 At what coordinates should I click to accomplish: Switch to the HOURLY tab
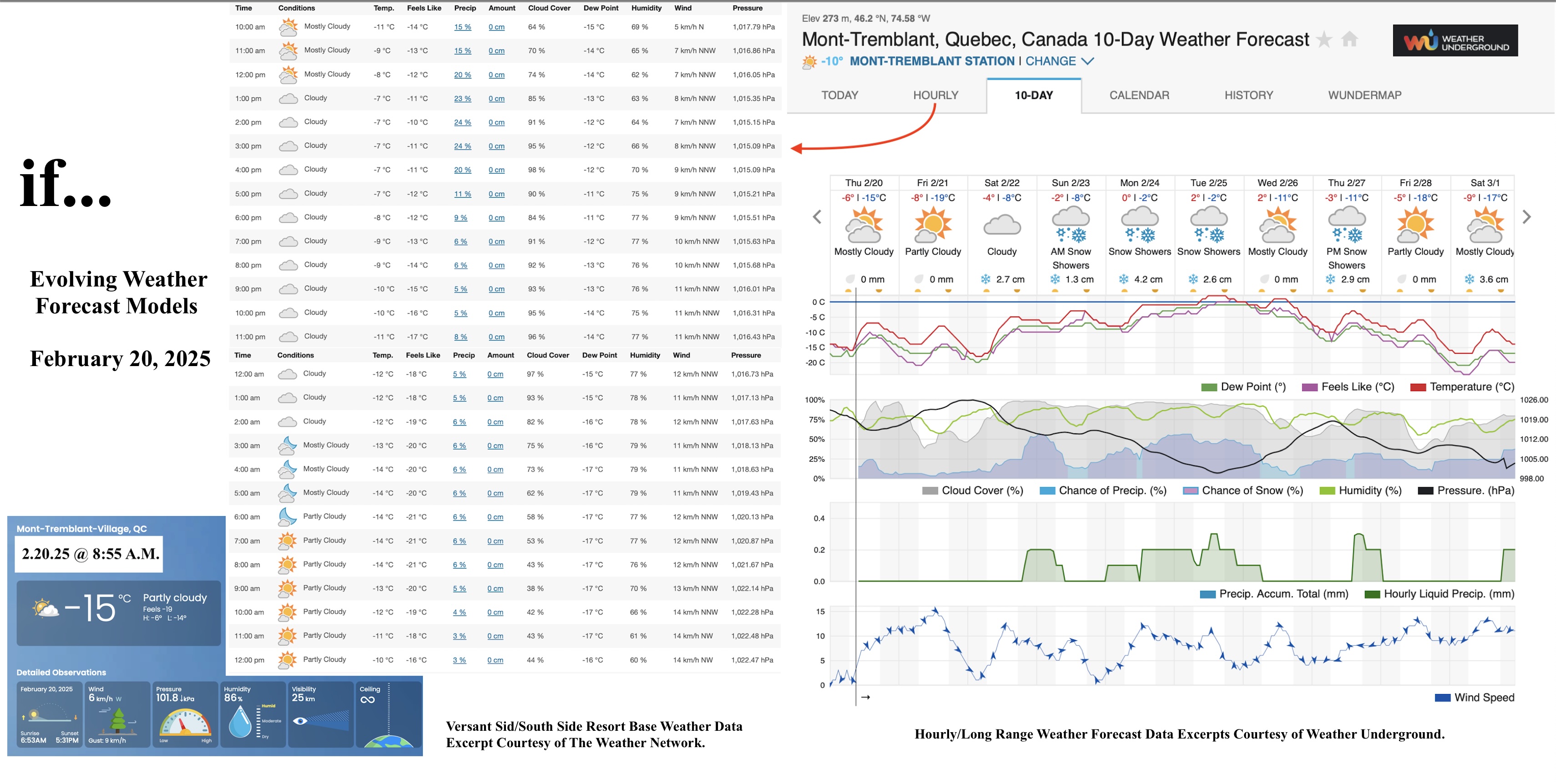(x=936, y=95)
